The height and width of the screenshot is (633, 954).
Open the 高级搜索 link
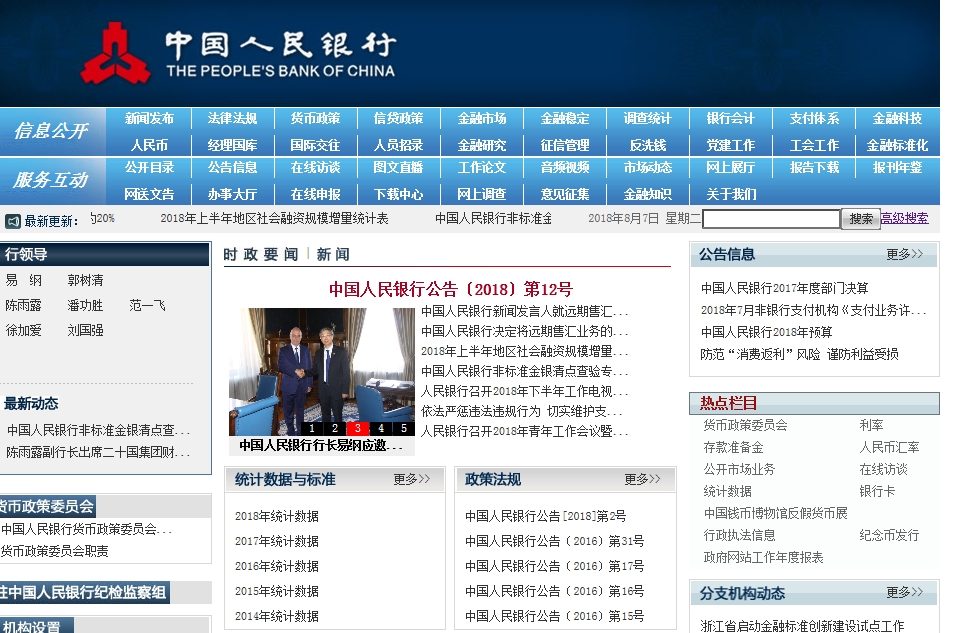tap(904, 218)
